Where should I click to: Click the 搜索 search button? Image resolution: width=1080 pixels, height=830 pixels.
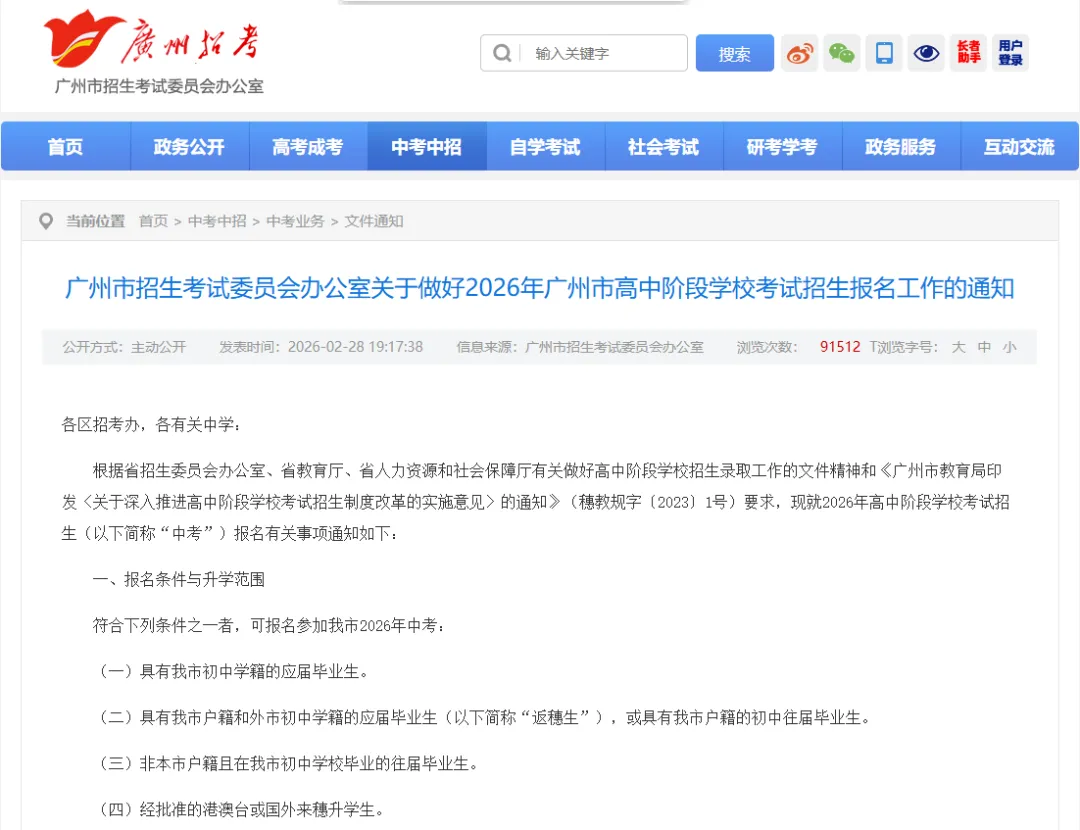734,52
